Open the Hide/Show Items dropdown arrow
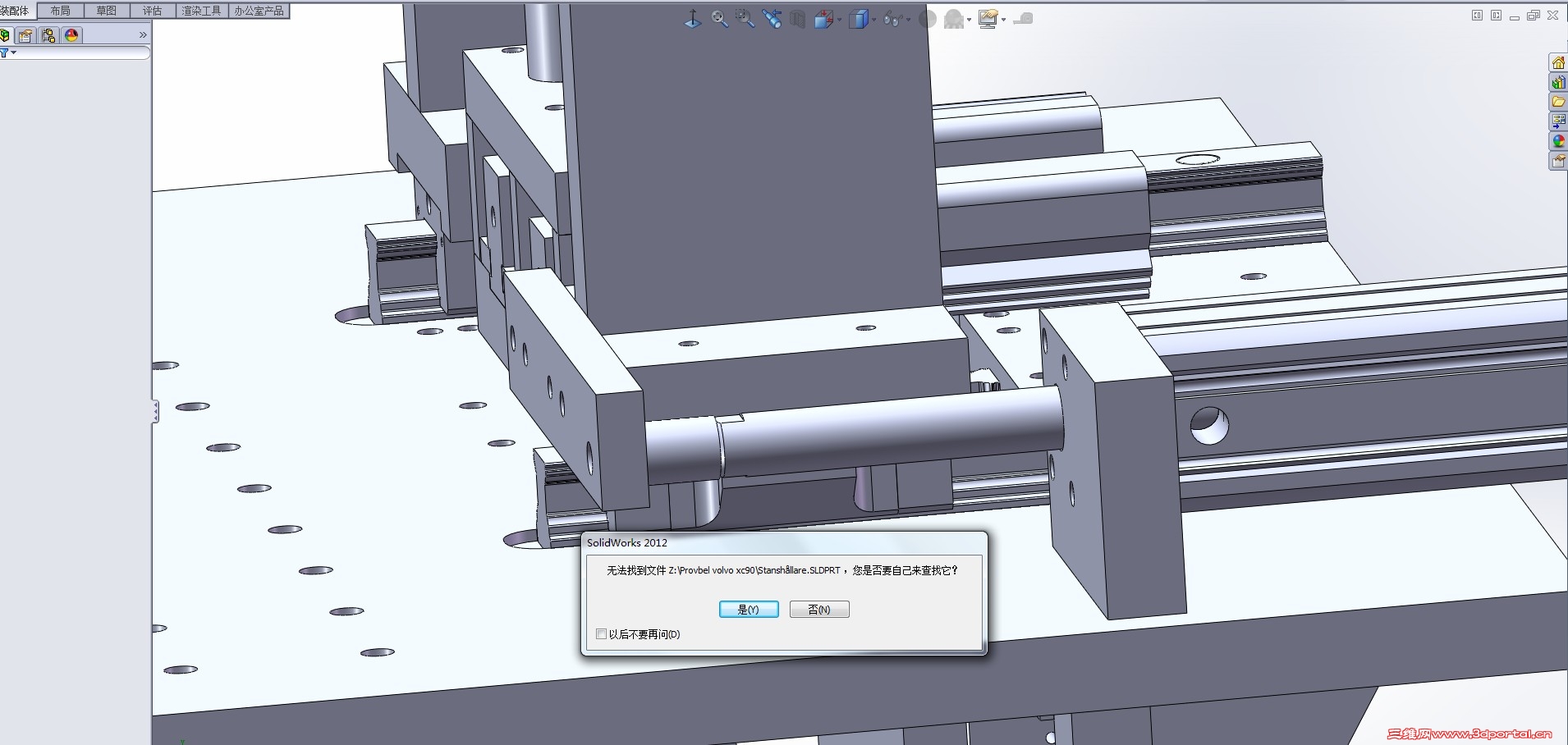The height and width of the screenshot is (745, 1568). pyautogui.click(x=908, y=21)
